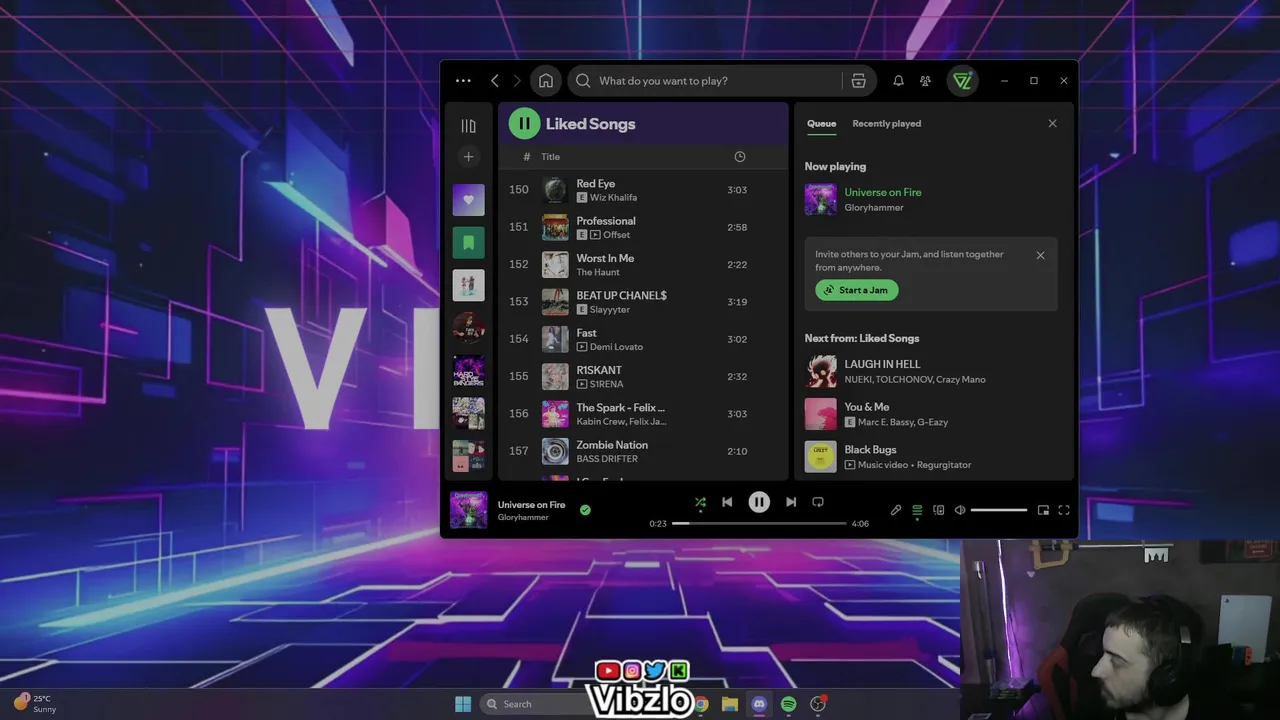Open the Browse icon in search bar
1280x720 pixels.
tap(858, 81)
